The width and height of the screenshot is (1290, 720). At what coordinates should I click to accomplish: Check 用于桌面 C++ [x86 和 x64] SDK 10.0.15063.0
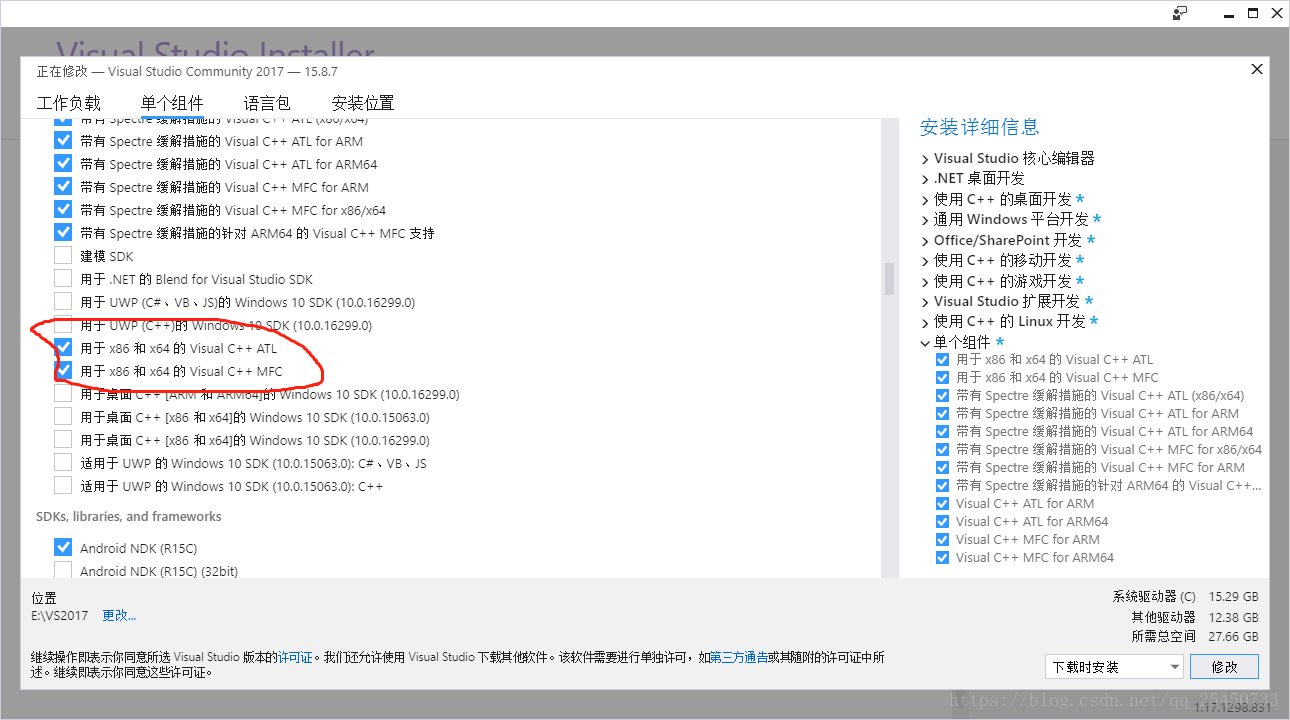click(x=63, y=417)
